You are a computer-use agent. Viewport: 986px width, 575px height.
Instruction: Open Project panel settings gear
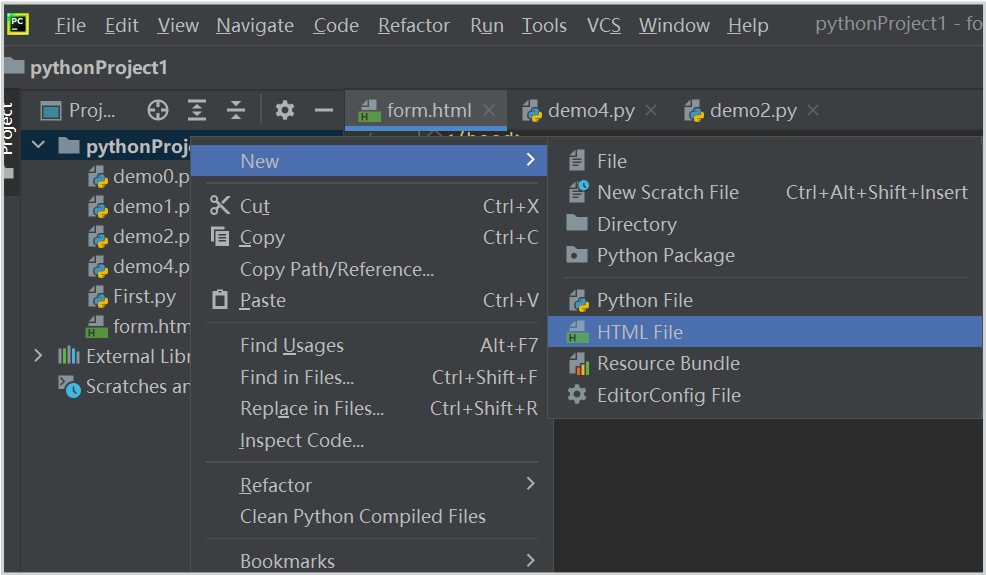pos(285,110)
